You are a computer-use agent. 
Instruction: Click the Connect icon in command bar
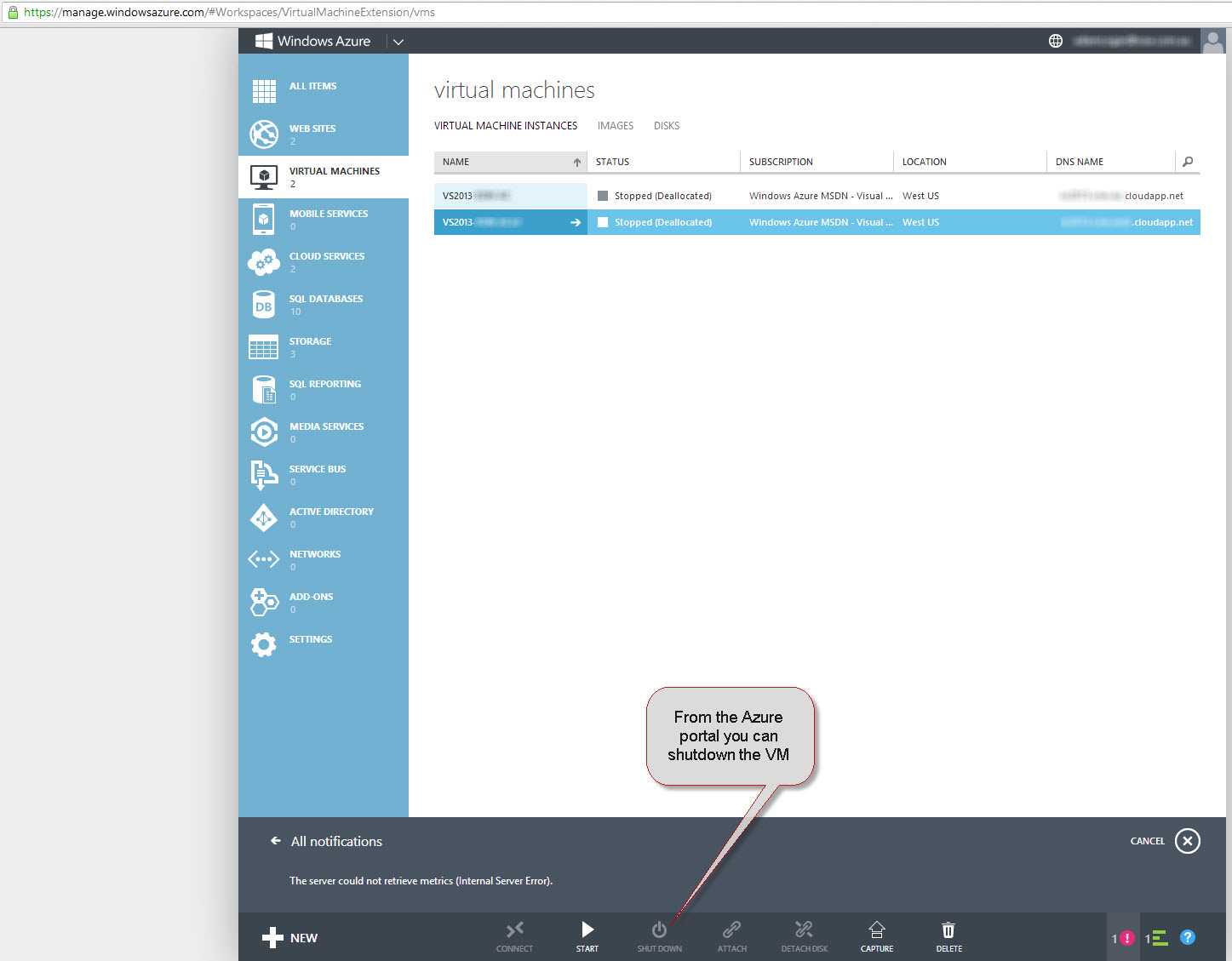[x=514, y=930]
